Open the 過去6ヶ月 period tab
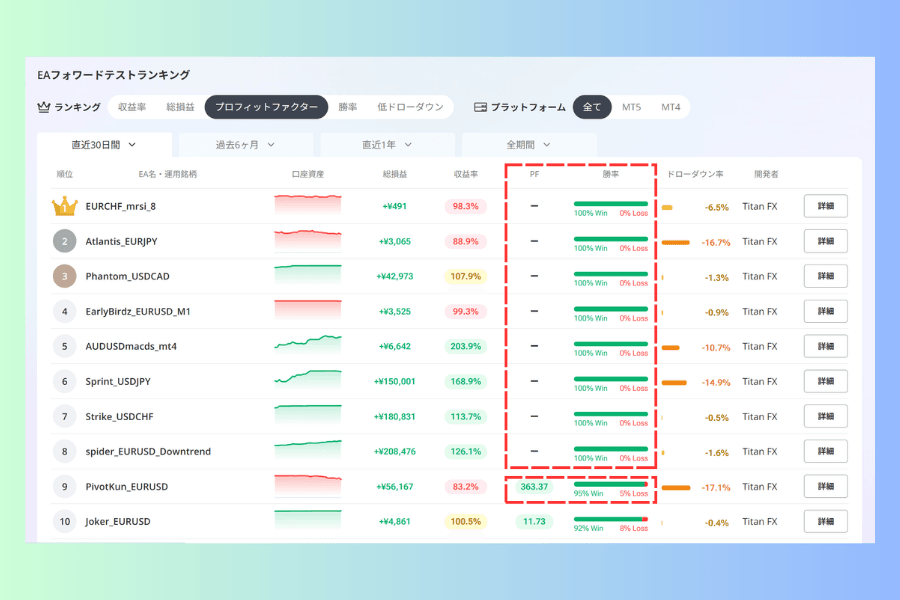 coord(246,145)
